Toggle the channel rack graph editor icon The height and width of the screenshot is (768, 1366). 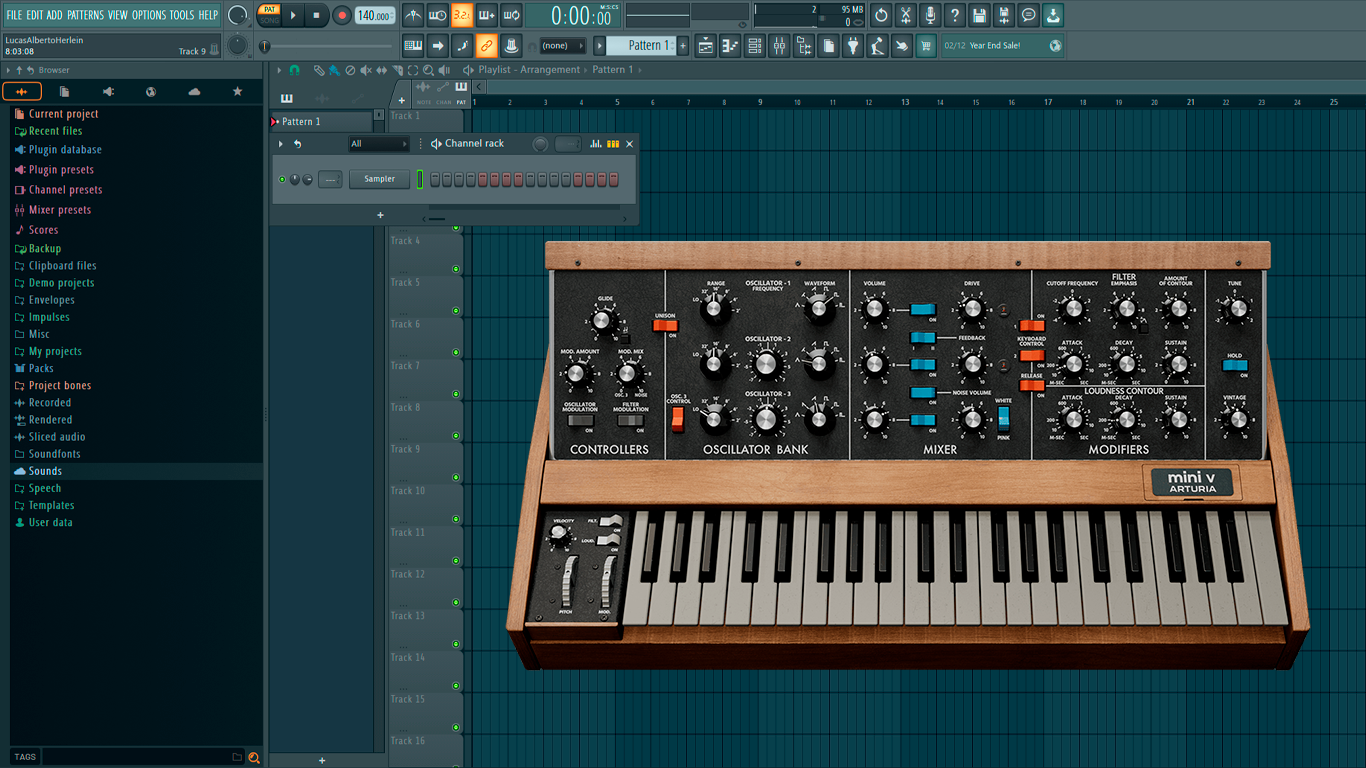596,144
